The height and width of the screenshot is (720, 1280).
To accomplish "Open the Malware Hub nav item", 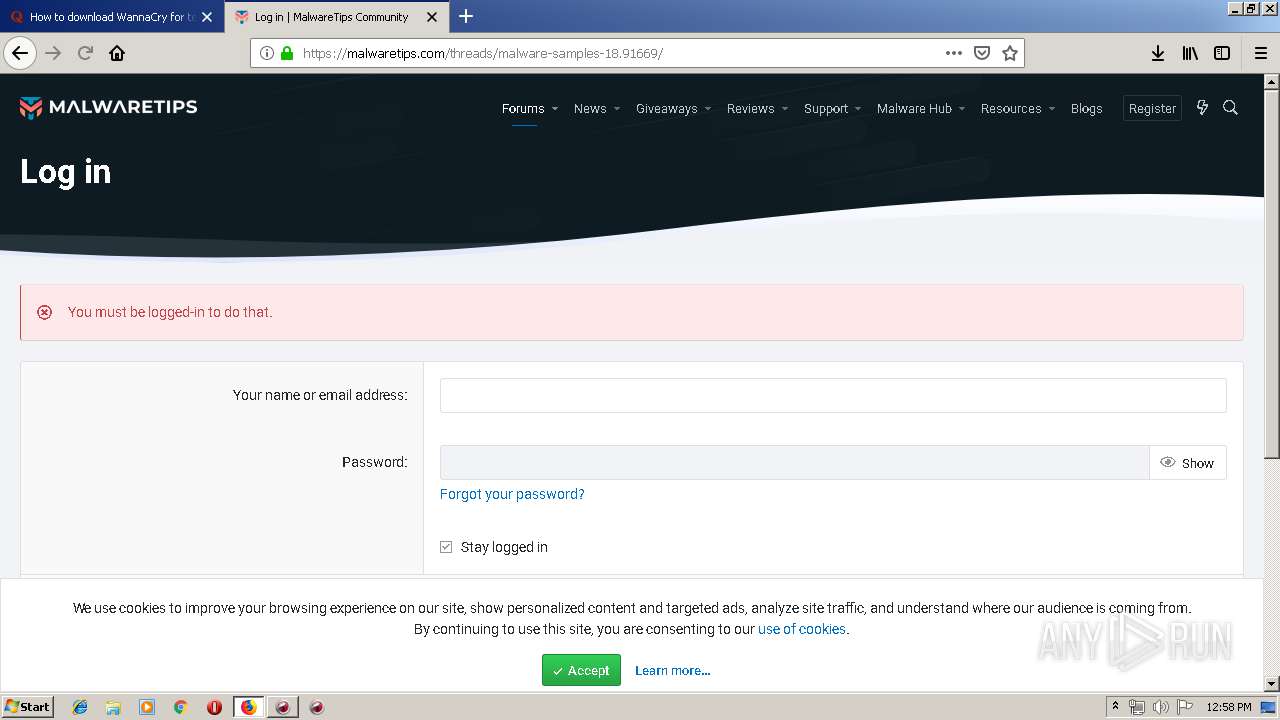I will click(914, 109).
